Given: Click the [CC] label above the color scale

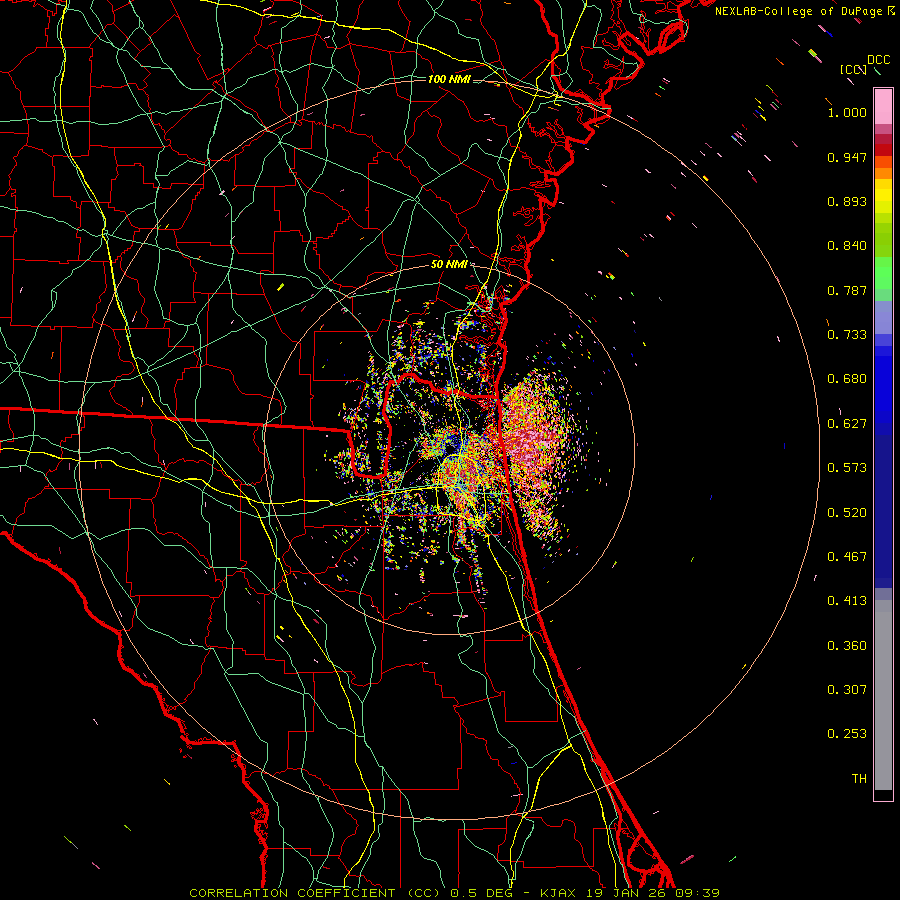Looking at the screenshot, I should [854, 70].
